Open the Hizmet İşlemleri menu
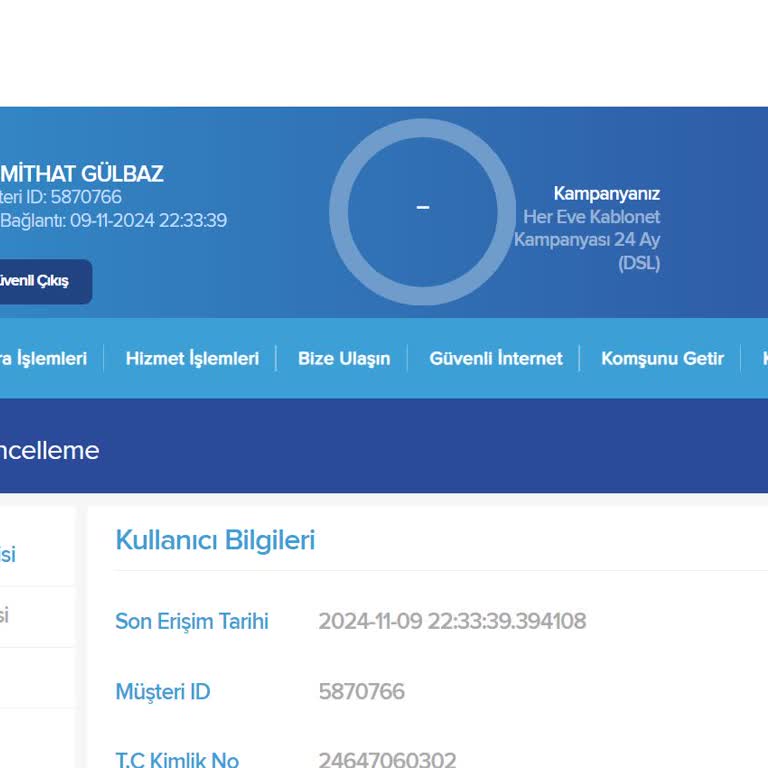This screenshot has height=768, width=768. click(192, 359)
